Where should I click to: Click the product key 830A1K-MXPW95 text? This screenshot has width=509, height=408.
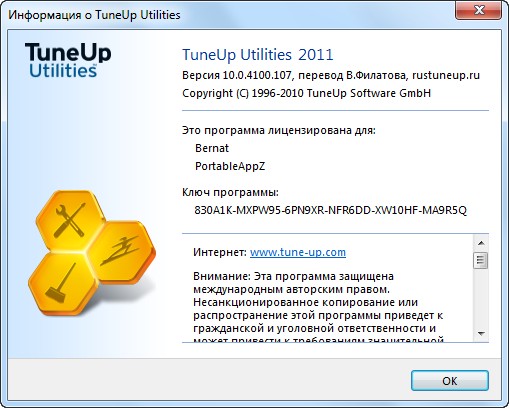tap(330, 210)
